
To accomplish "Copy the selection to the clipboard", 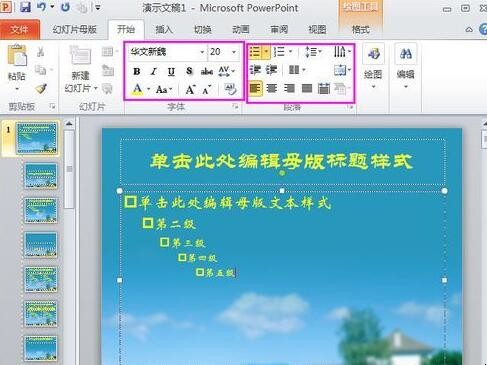I will tap(40, 70).
